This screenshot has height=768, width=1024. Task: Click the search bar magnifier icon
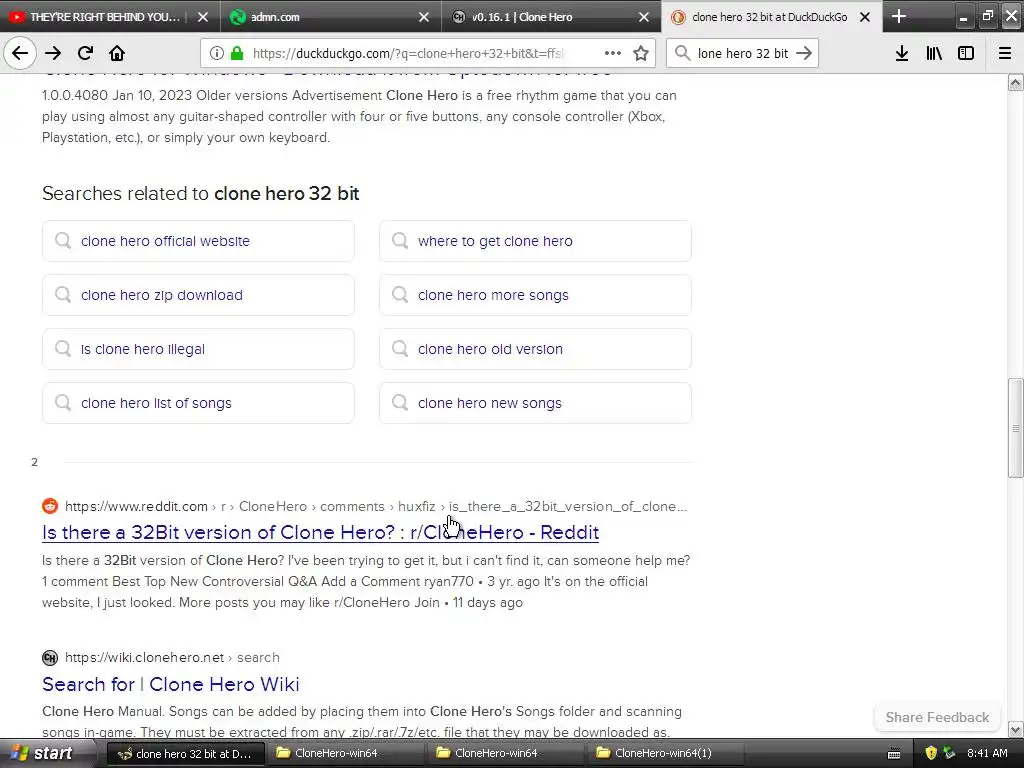click(682, 53)
